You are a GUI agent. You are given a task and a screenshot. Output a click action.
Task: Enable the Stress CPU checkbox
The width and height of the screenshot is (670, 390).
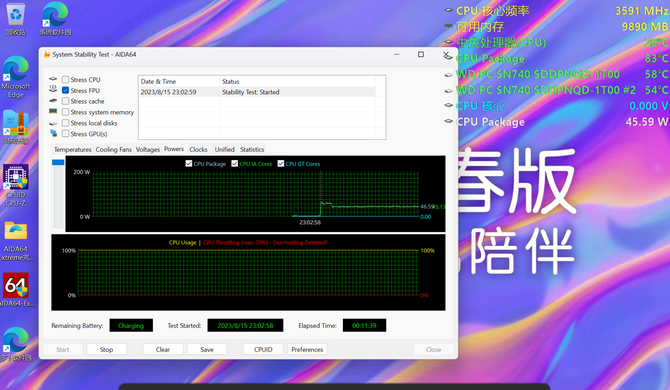click(65, 79)
